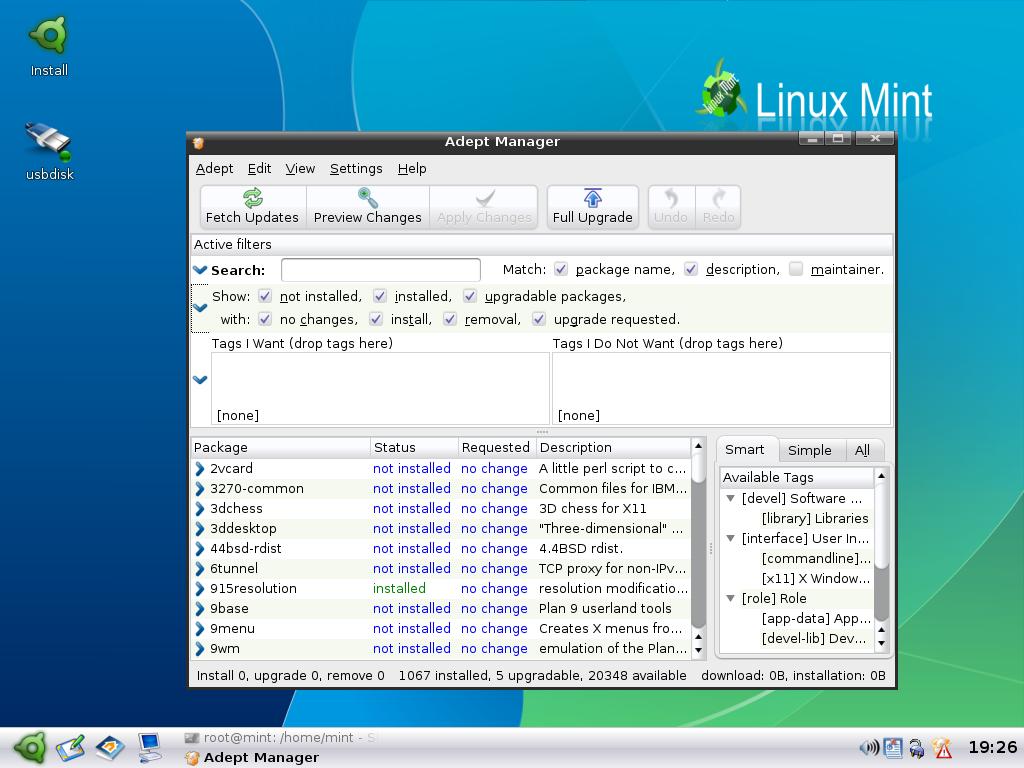Open the Install desktop icon
The image size is (1024, 768).
tap(49, 35)
